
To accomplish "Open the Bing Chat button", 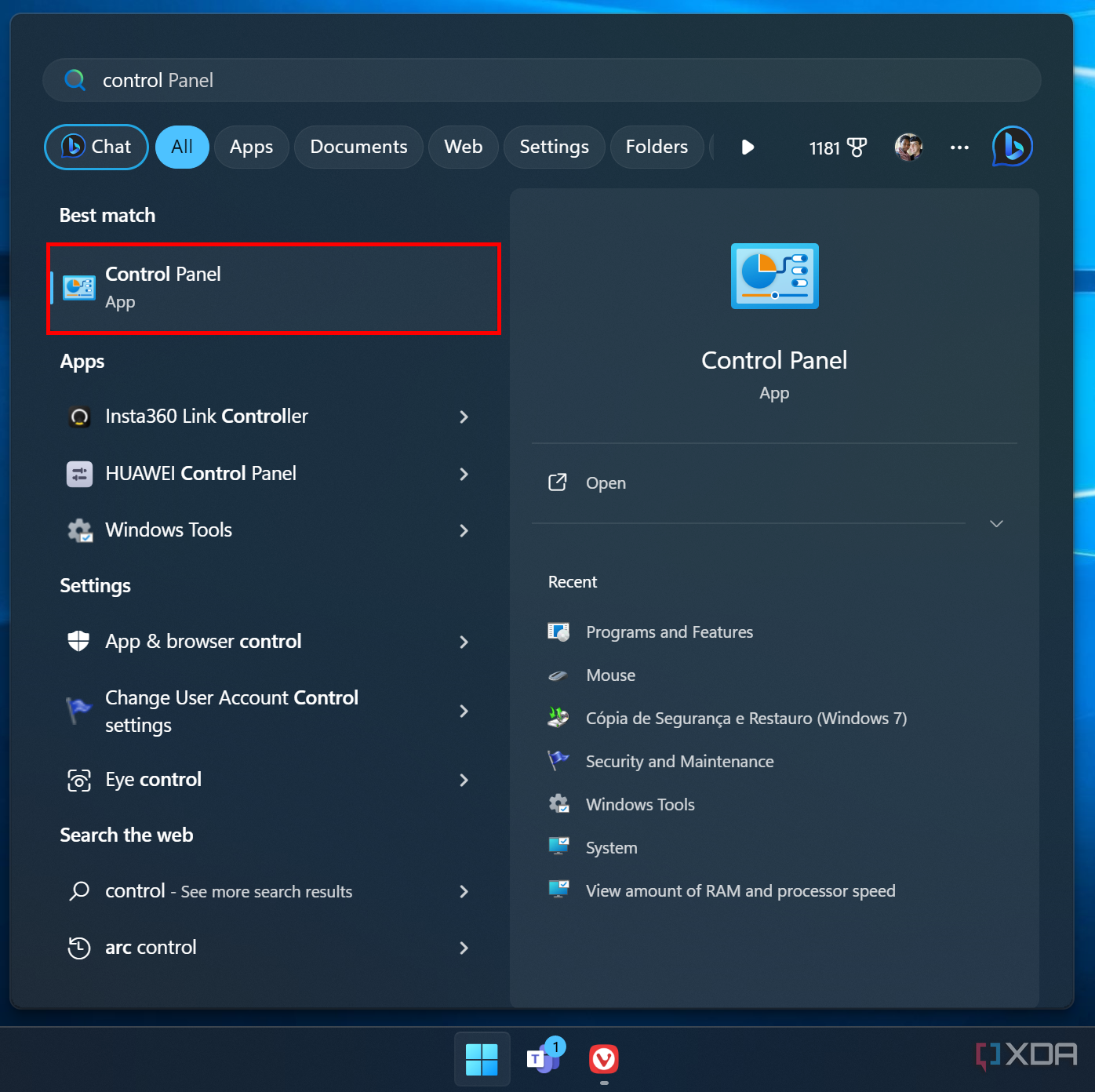I will pyautogui.click(x=96, y=147).
